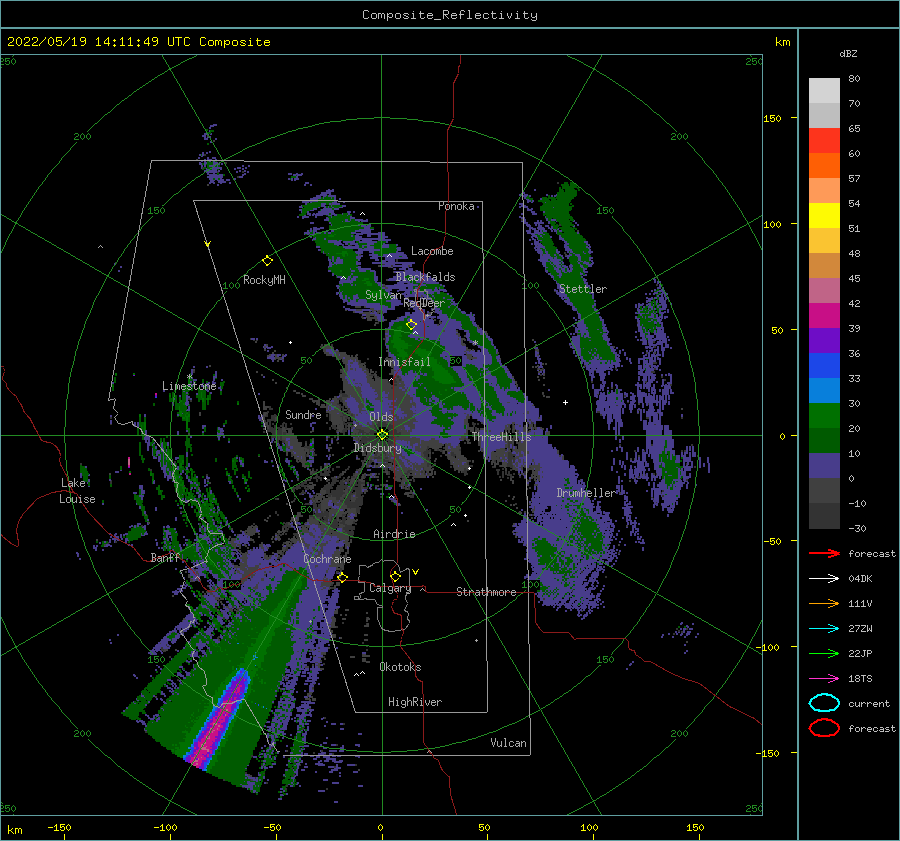Select the 20 dBZ green swatch
The width and height of the screenshot is (900, 841).
824,440
